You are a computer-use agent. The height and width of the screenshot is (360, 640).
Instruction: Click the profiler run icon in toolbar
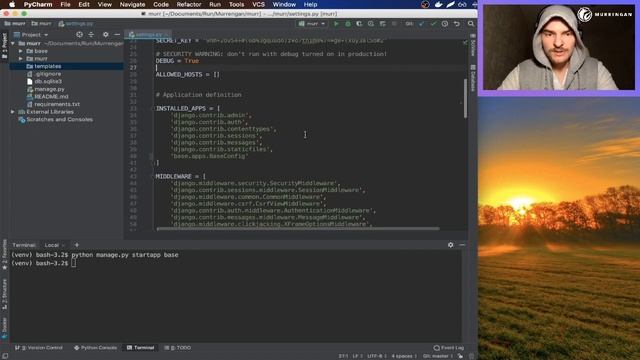(x=371, y=24)
